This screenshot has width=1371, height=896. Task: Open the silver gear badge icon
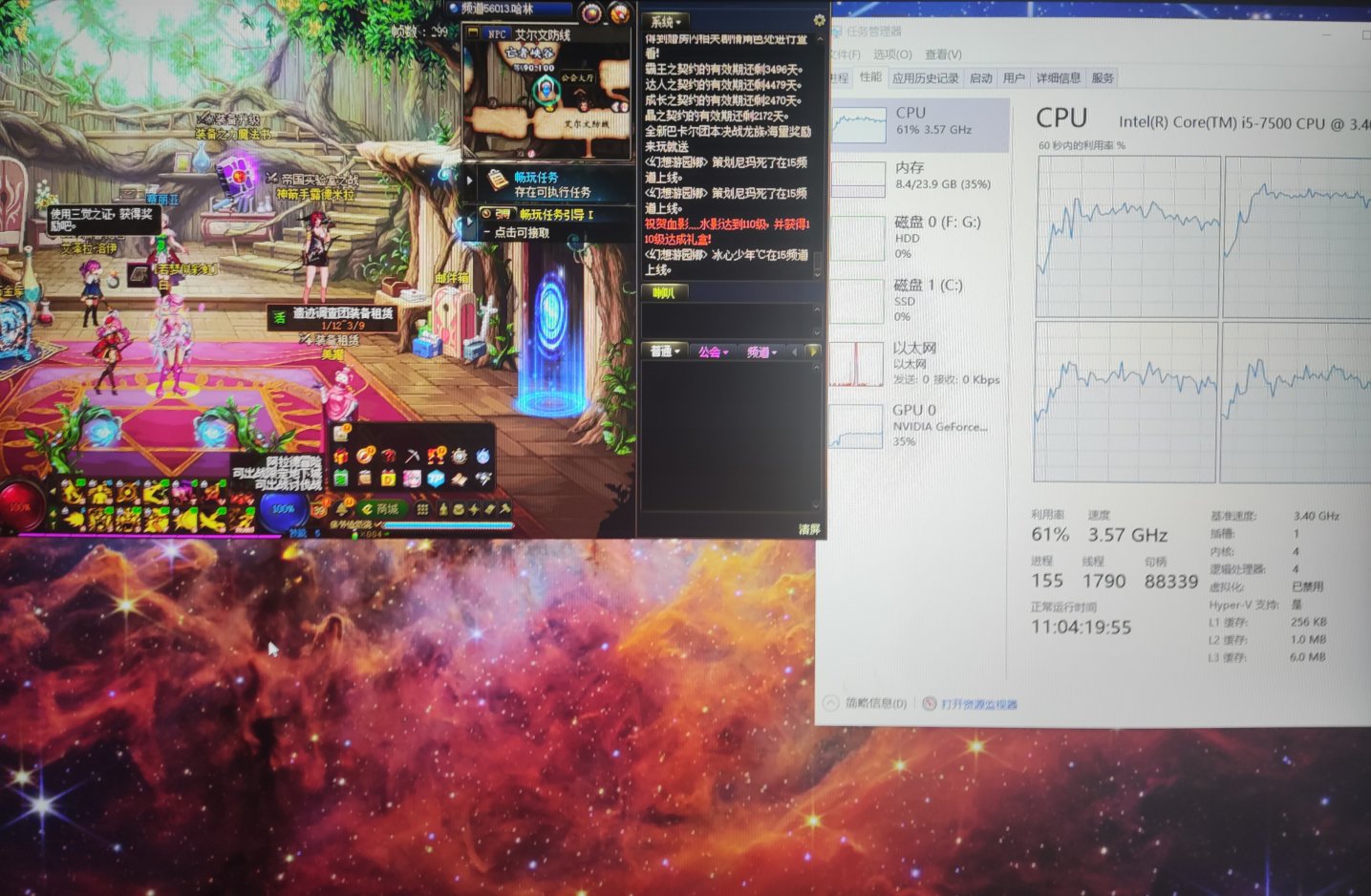tap(459, 456)
